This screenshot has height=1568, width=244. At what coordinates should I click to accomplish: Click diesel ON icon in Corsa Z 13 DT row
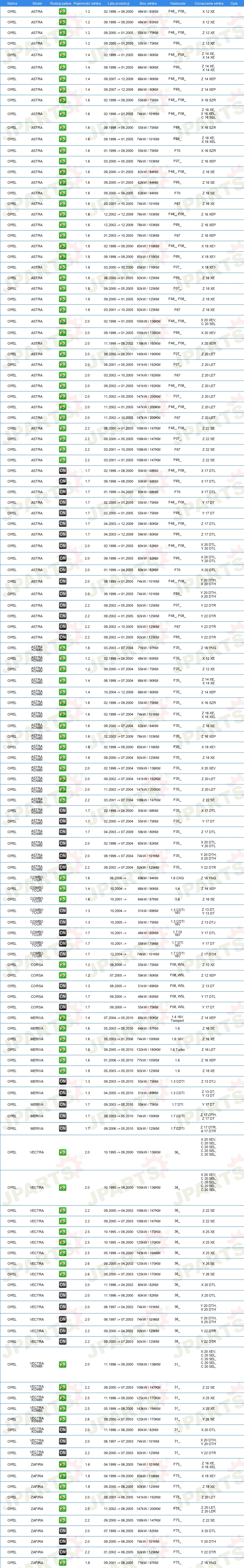point(63,986)
